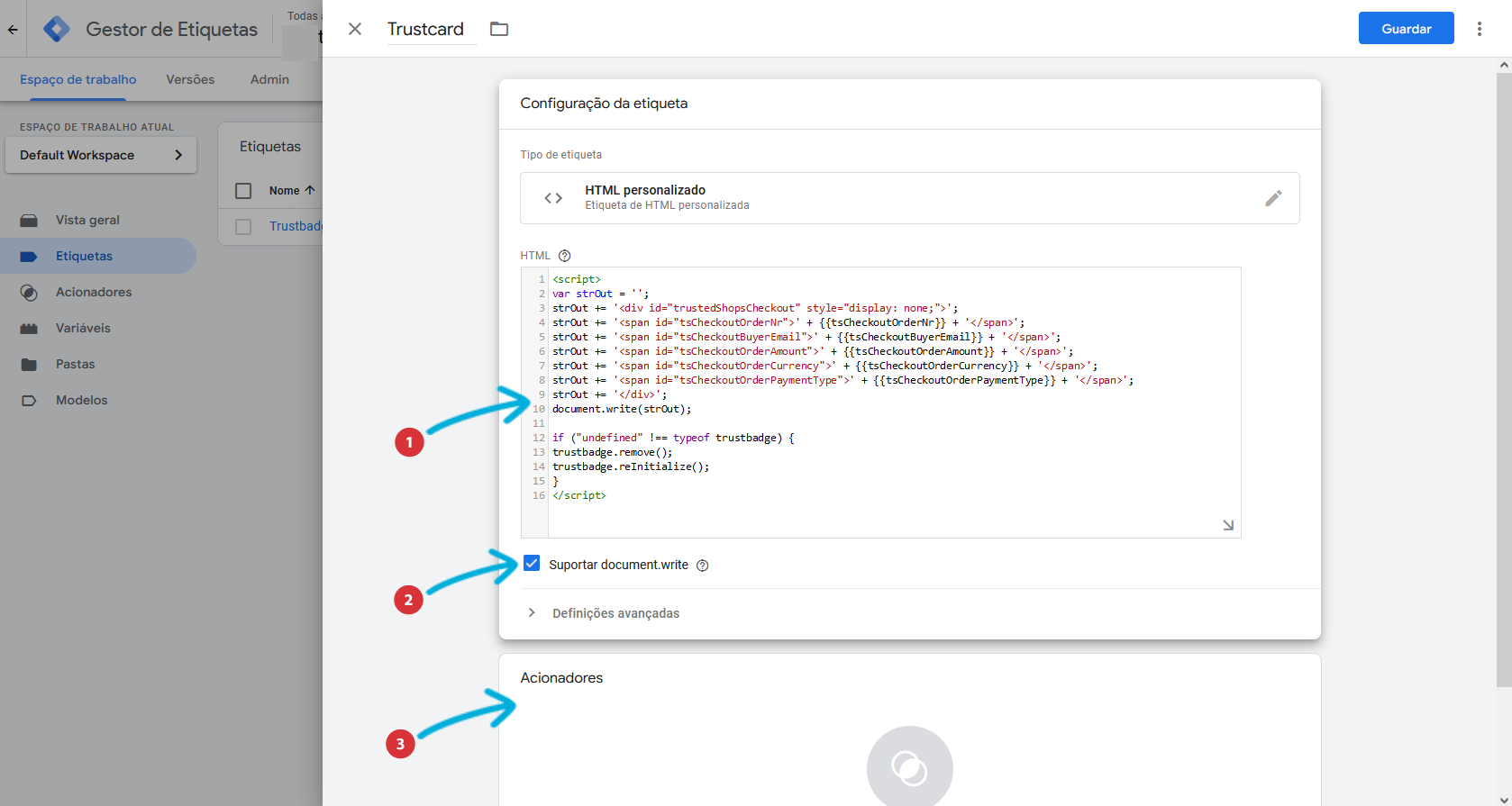Tick the select-all checkbox in Etiquetas table
This screenshot has width=1512, height=806.
(x=243, y=191)
